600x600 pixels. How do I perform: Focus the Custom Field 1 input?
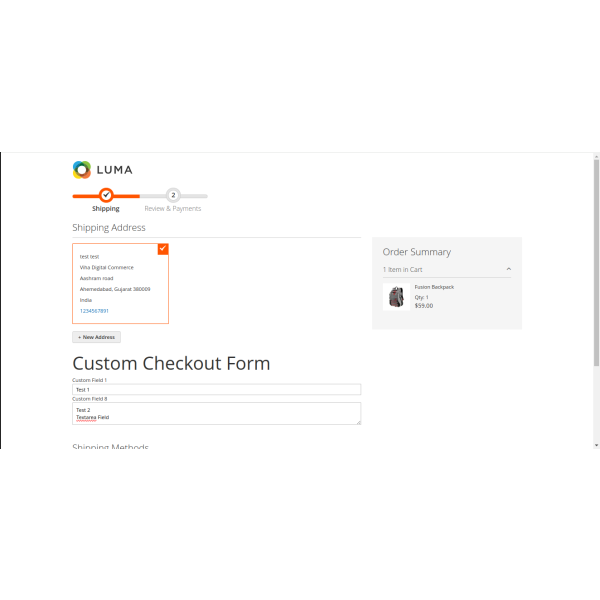point(216,390)
